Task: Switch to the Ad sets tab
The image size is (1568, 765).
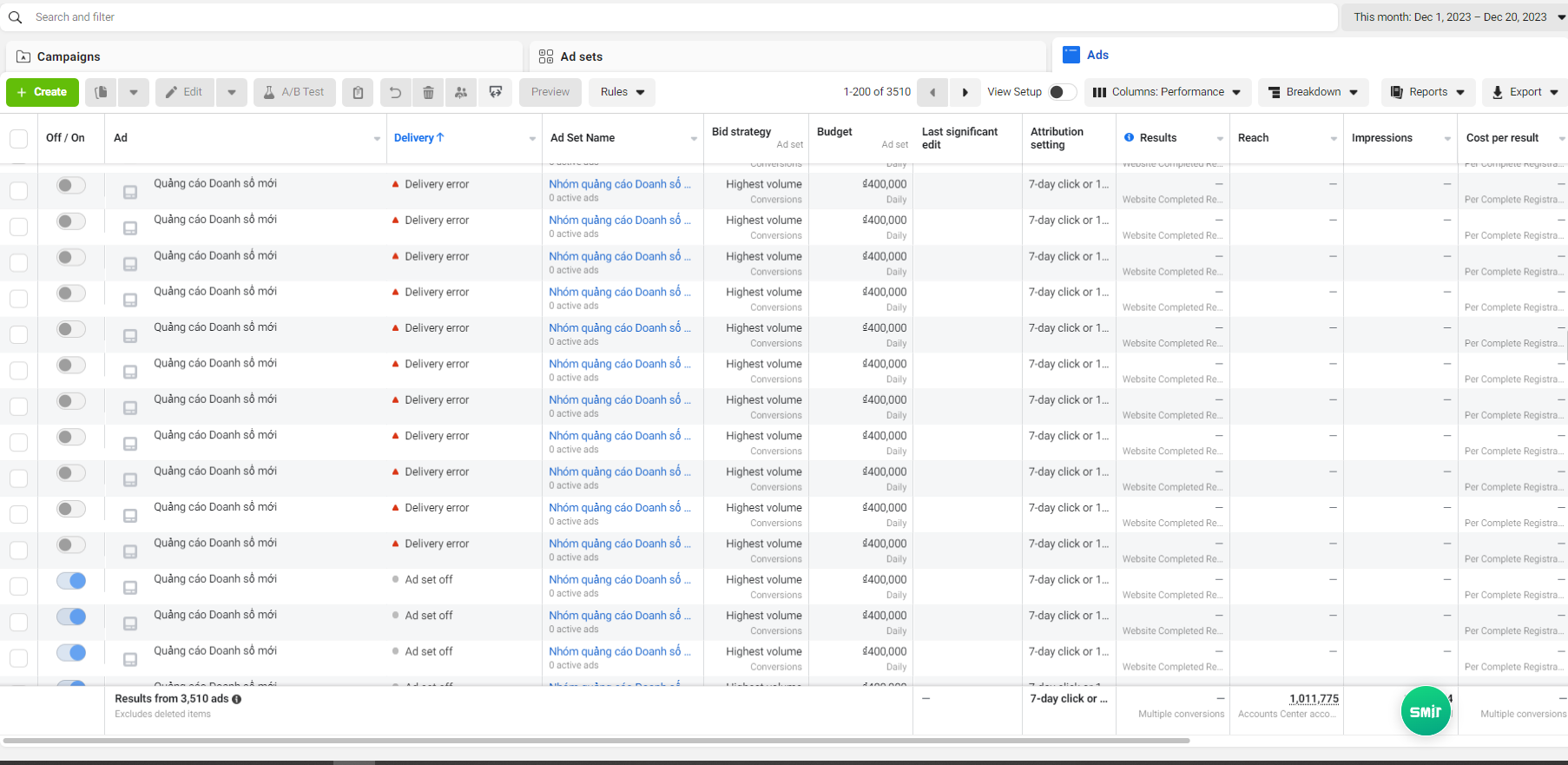Action: tap(788, 56)
